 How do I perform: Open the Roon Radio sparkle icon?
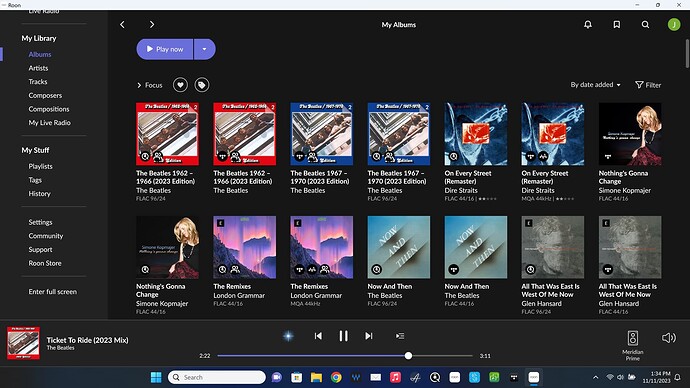click(288, 336)
